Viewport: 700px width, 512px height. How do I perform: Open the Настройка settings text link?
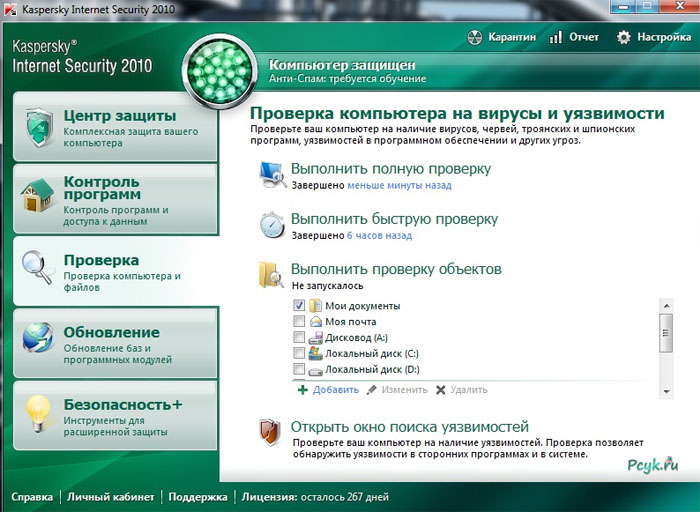tap(664, 37)
